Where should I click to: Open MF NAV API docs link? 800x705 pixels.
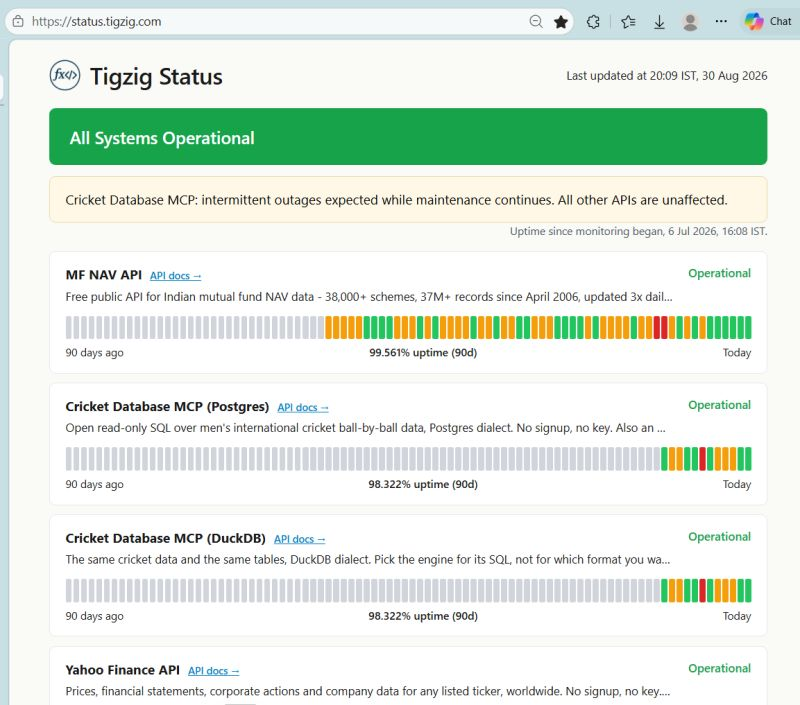(176, 276)
